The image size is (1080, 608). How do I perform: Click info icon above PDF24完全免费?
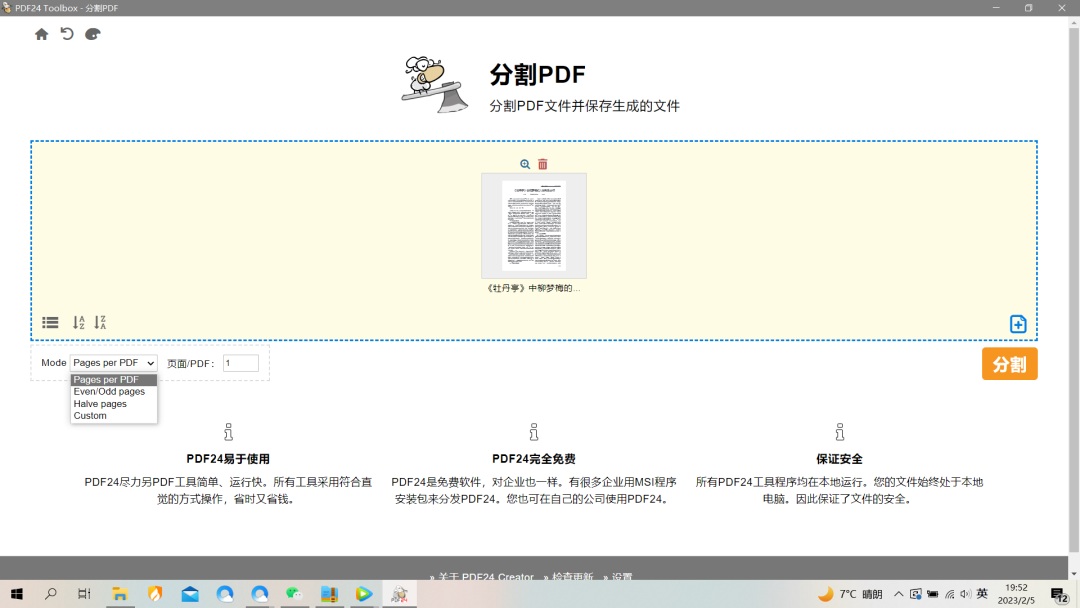click(x=534, y=432)
